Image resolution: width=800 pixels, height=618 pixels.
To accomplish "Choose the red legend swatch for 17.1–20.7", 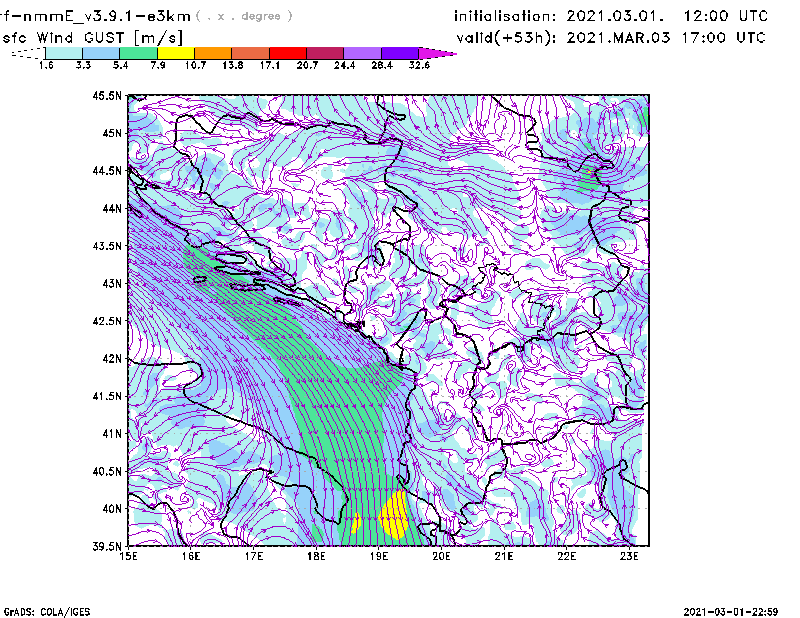I will coord(288,53).
